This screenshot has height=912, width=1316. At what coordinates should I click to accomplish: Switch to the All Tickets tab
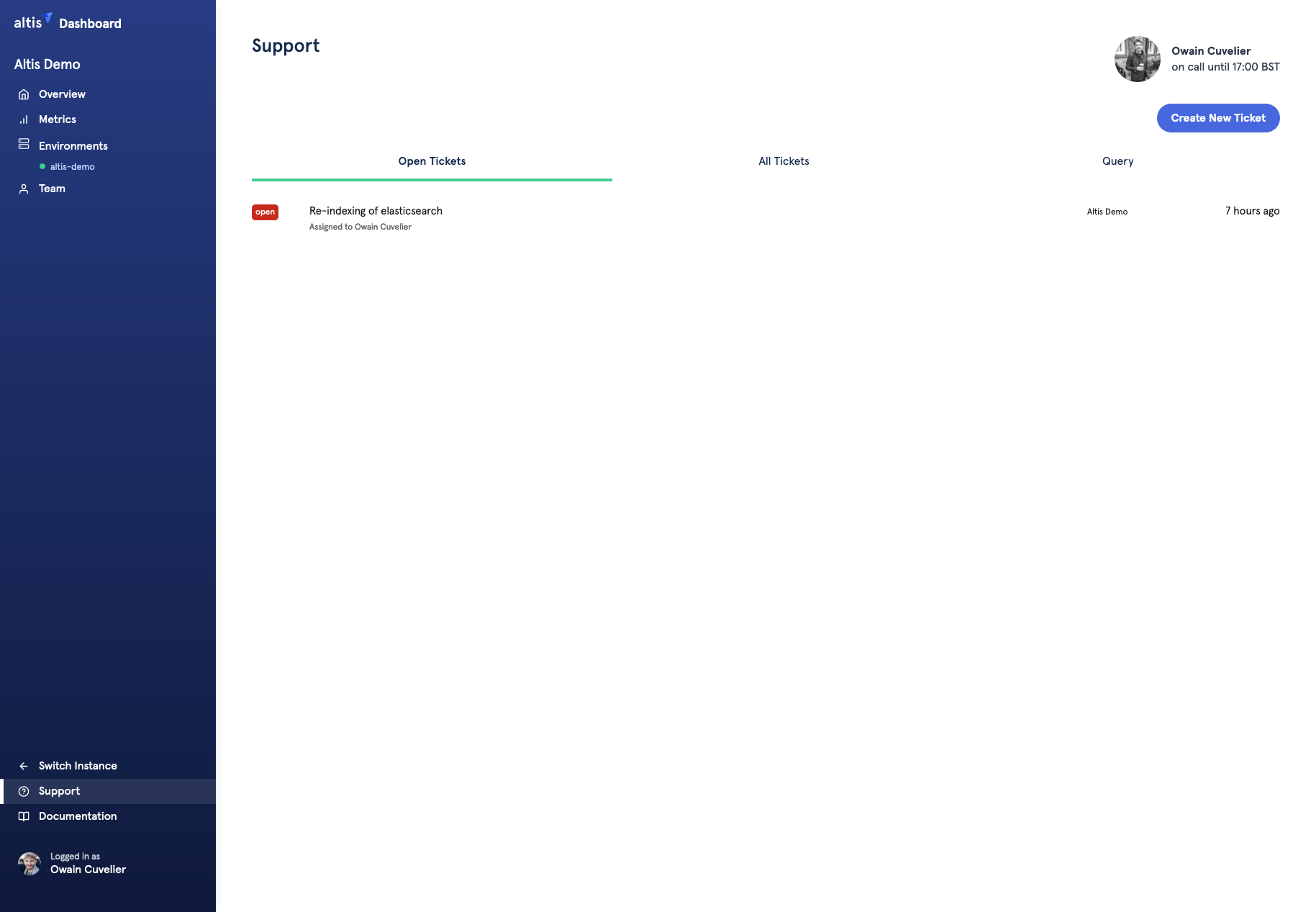point(784,161)
